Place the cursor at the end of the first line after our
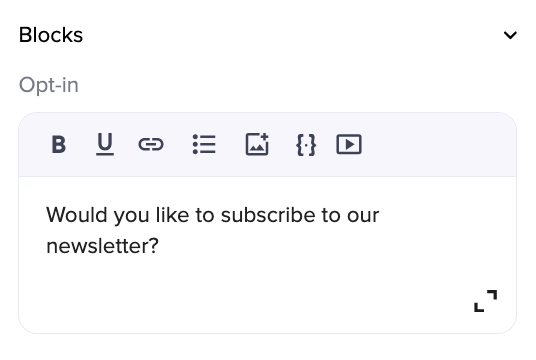Viewport: 536px width, 360px height. click(x=380, y=215)
